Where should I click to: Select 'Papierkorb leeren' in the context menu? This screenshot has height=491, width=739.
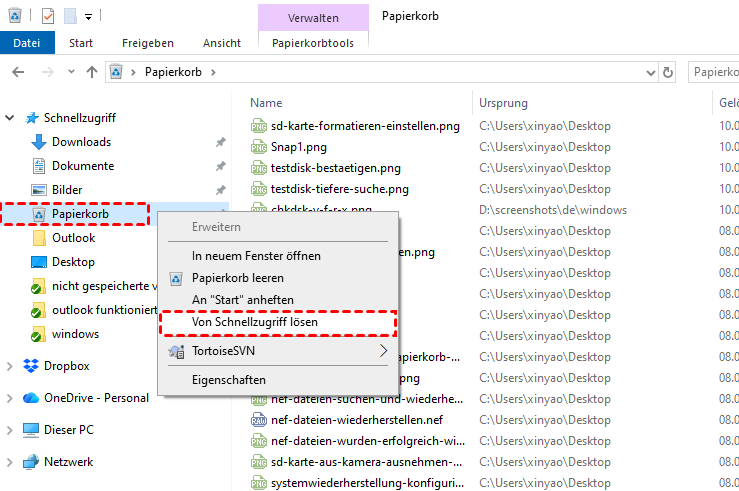click(237, 278)
